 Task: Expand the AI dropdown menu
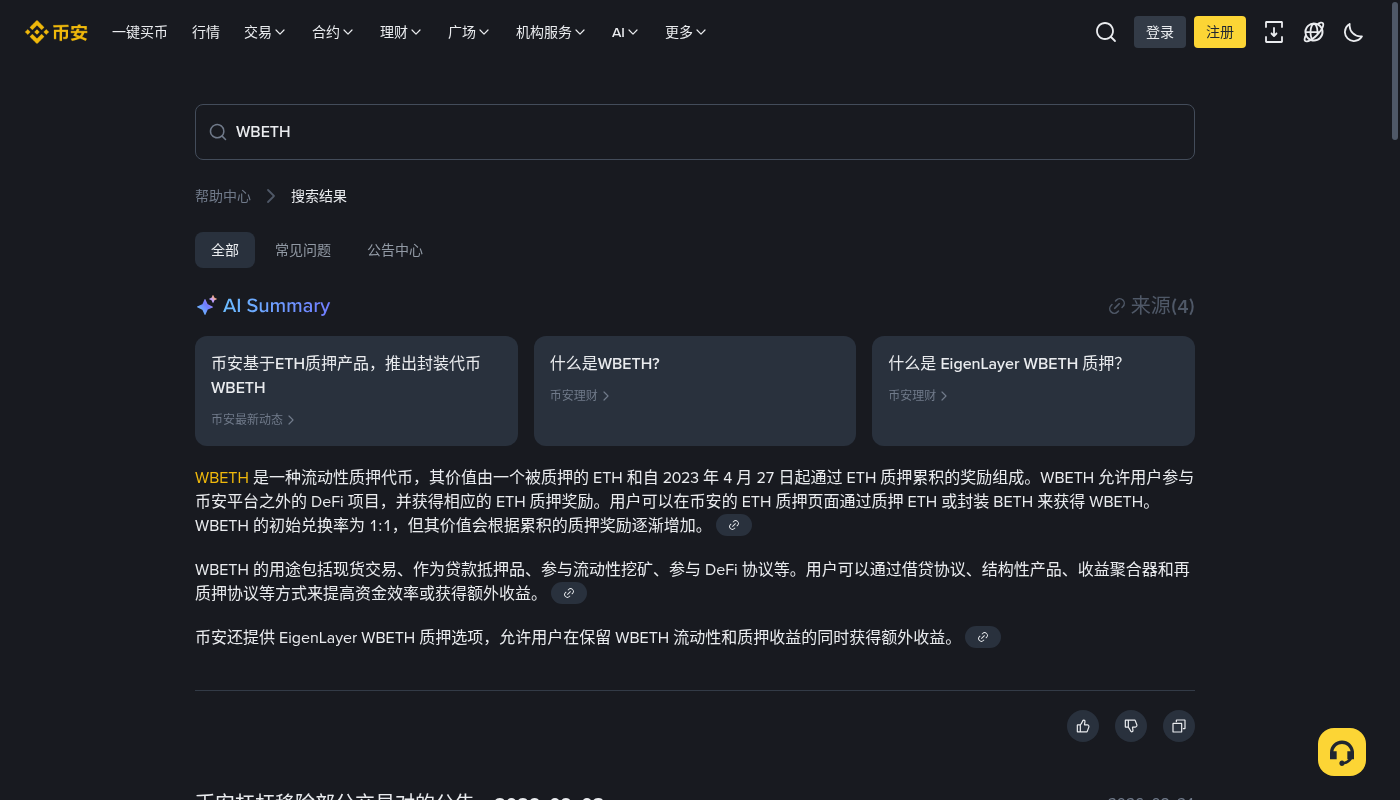pos(625,32)
